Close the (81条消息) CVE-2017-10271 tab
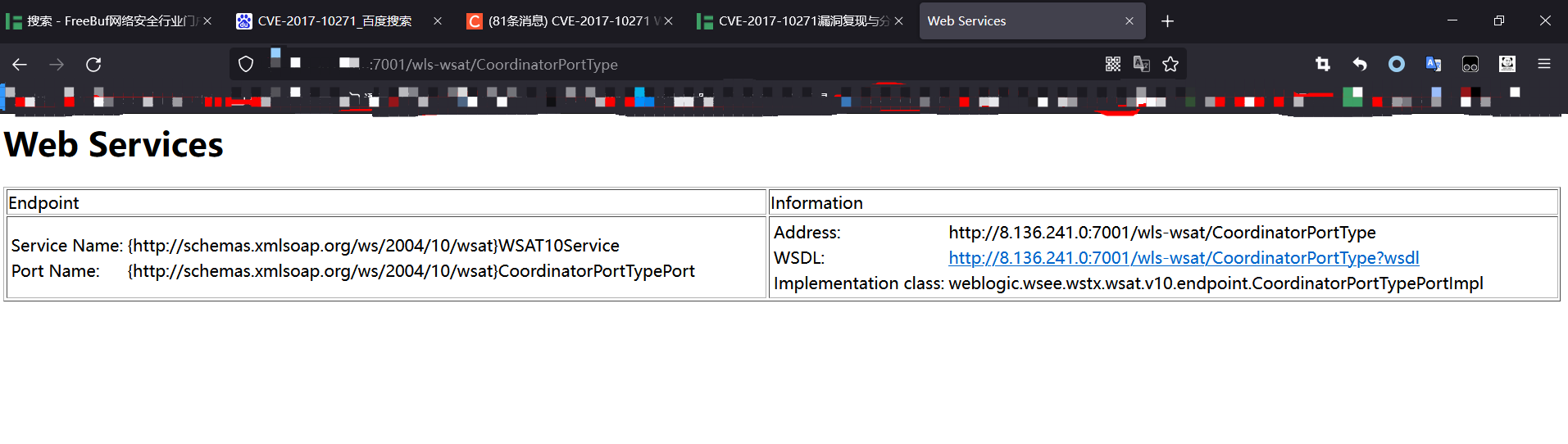 coord(669,21)
